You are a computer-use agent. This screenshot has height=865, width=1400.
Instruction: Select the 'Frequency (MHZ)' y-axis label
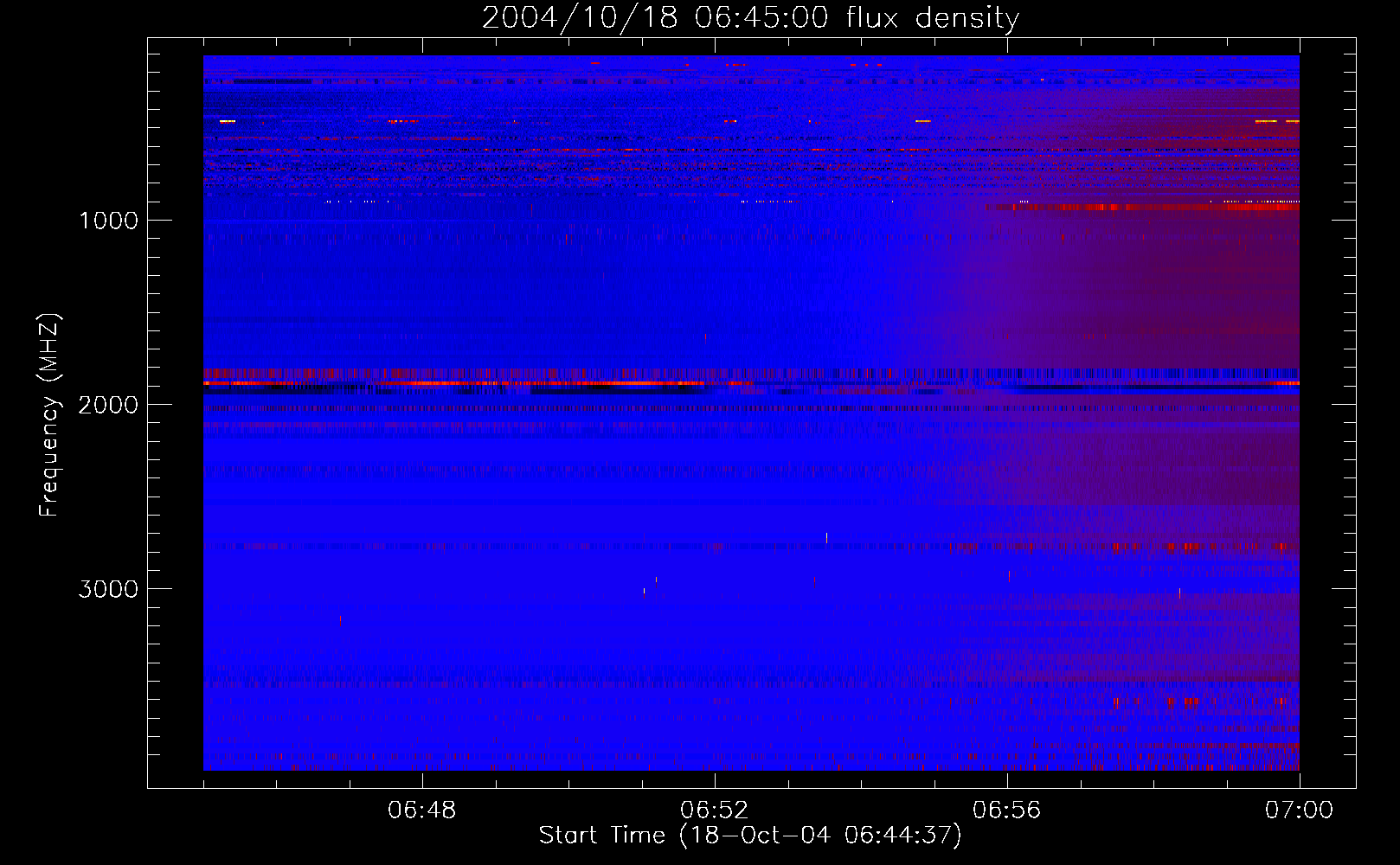[x=49, y=415]
